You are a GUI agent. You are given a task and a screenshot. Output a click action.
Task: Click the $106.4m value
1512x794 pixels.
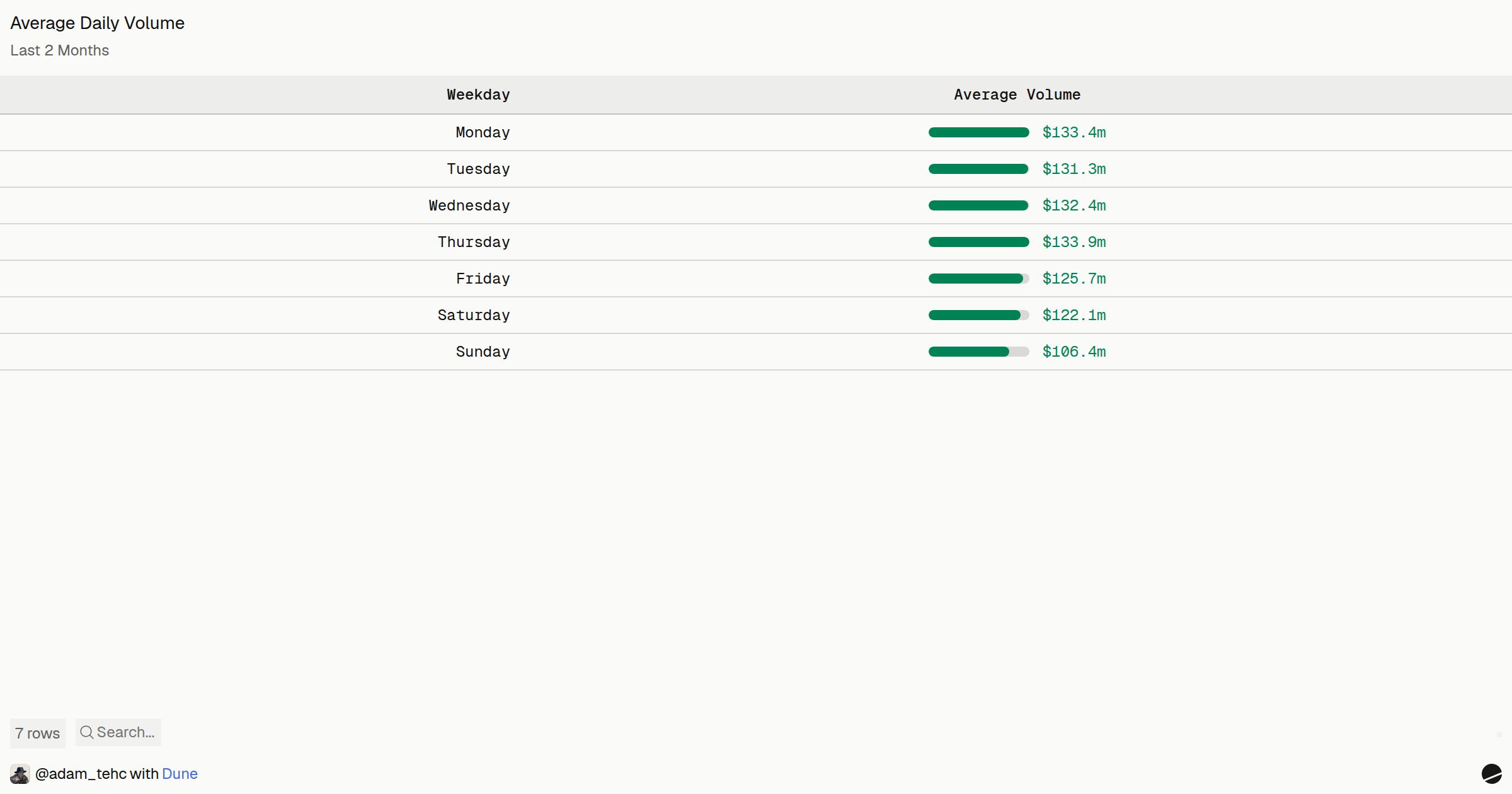[1074, 352]
